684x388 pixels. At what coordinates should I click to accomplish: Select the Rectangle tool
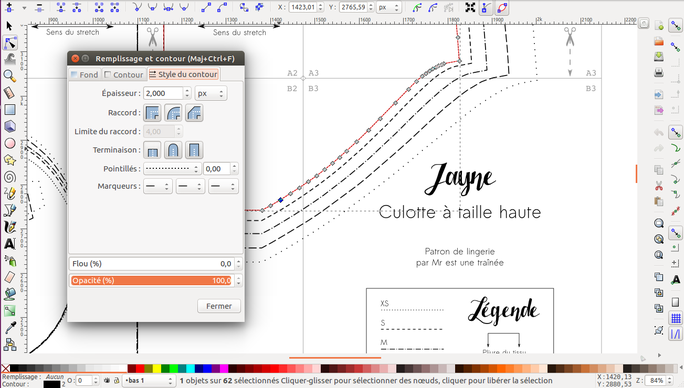(9, 110)
